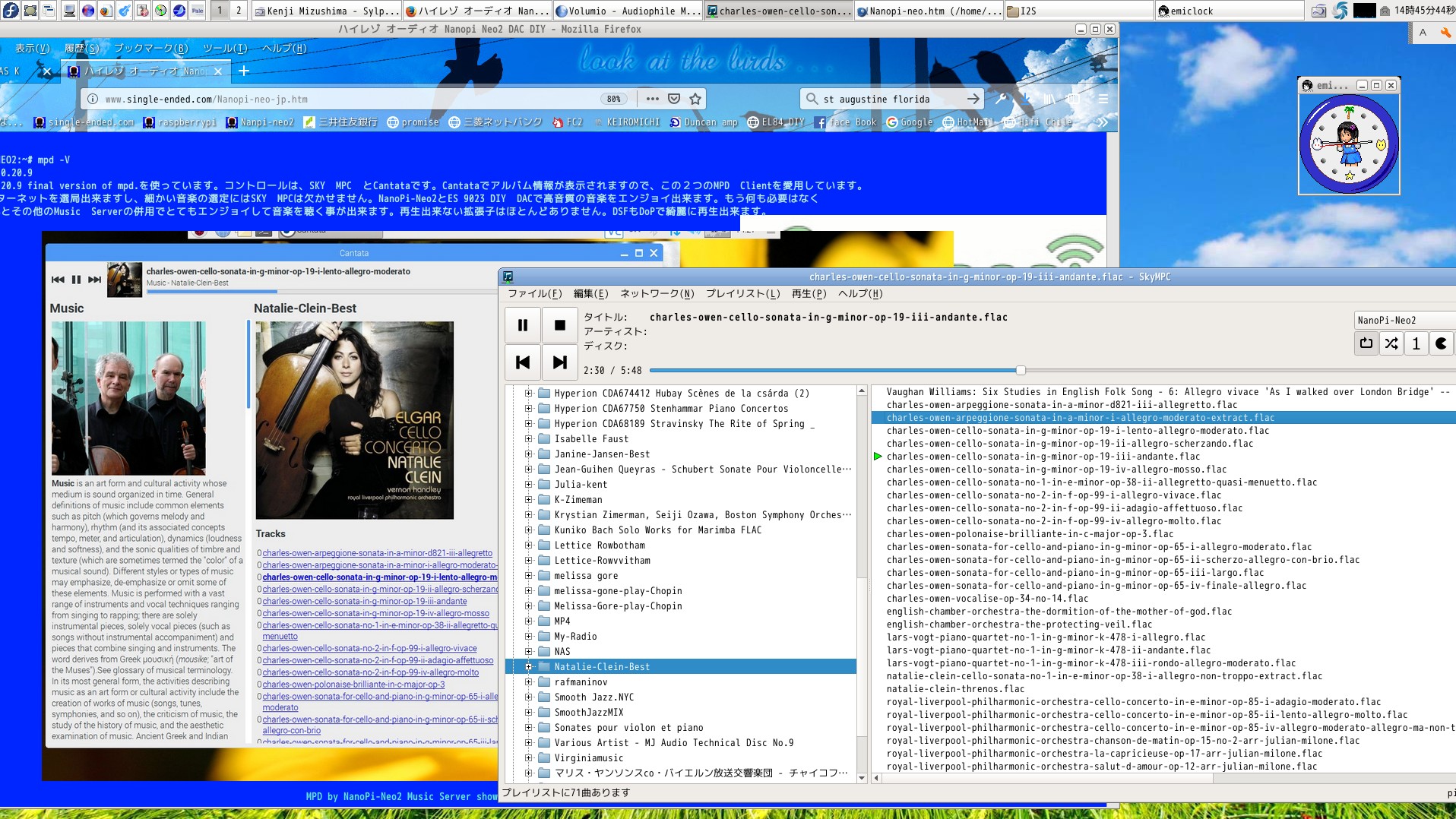Image resolution: width=1456 pixels, height=819 pixels.
Task: Click the previous track icon in Cantata
Action: pyautogui.click(x=57, y=279)
